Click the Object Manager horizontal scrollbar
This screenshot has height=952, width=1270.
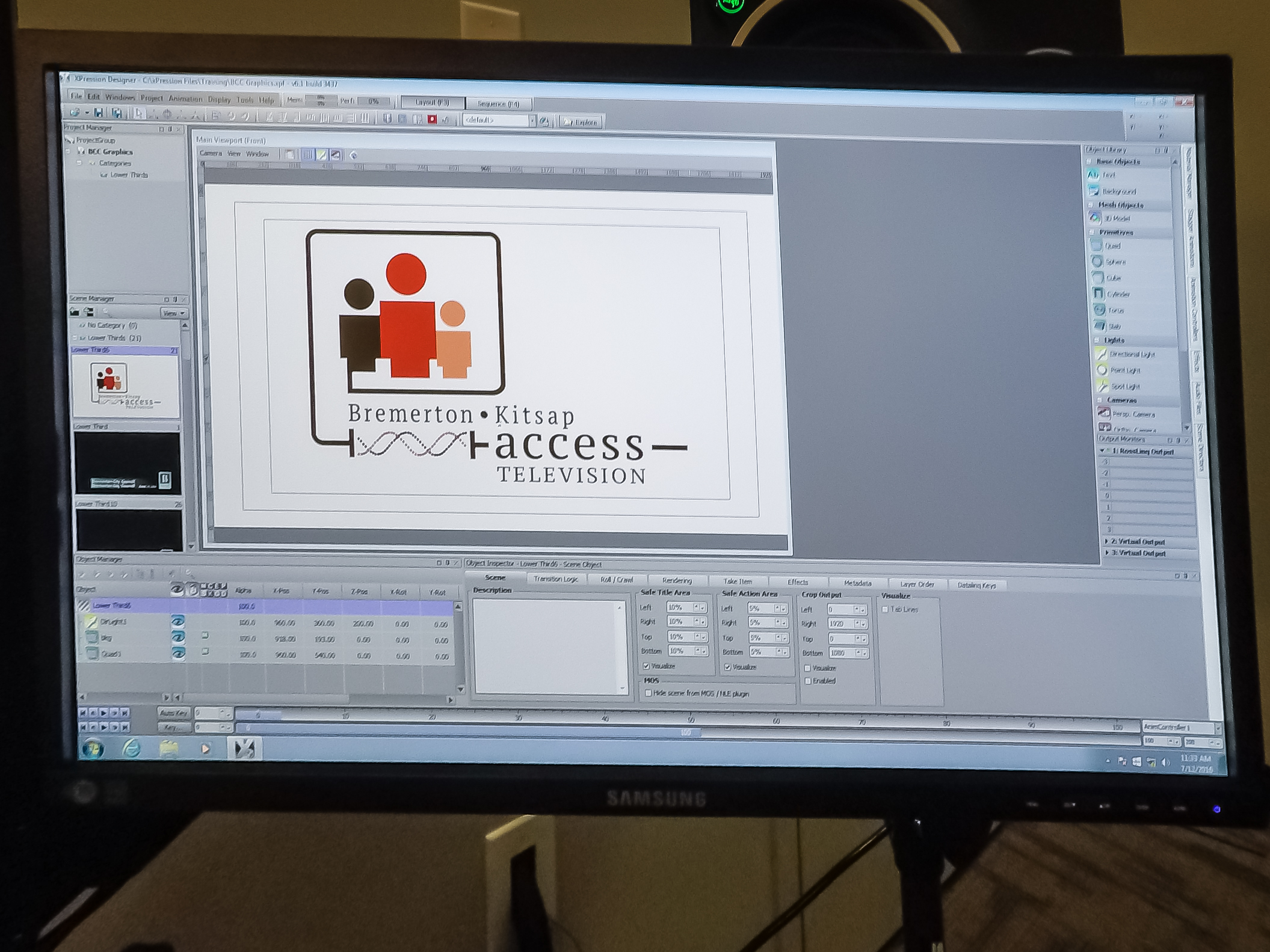pos(268,699)
